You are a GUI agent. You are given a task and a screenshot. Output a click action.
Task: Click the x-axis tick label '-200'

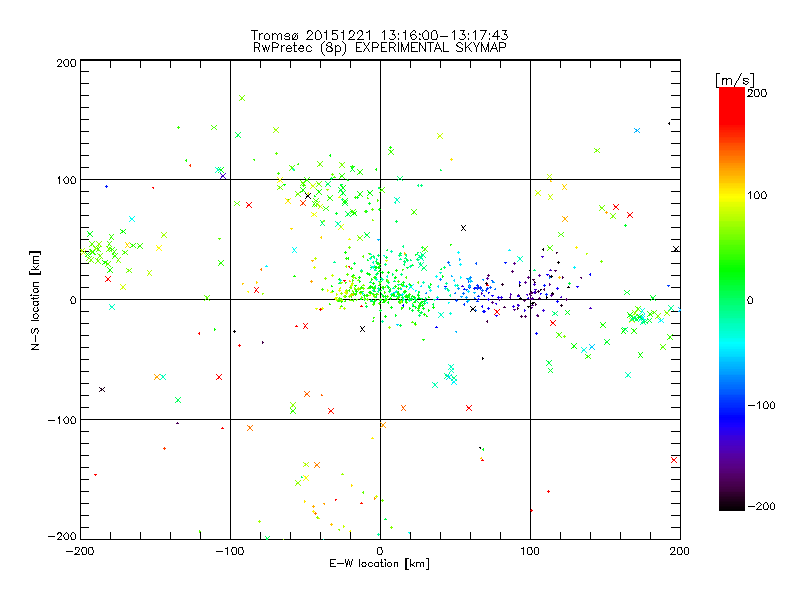80,552
